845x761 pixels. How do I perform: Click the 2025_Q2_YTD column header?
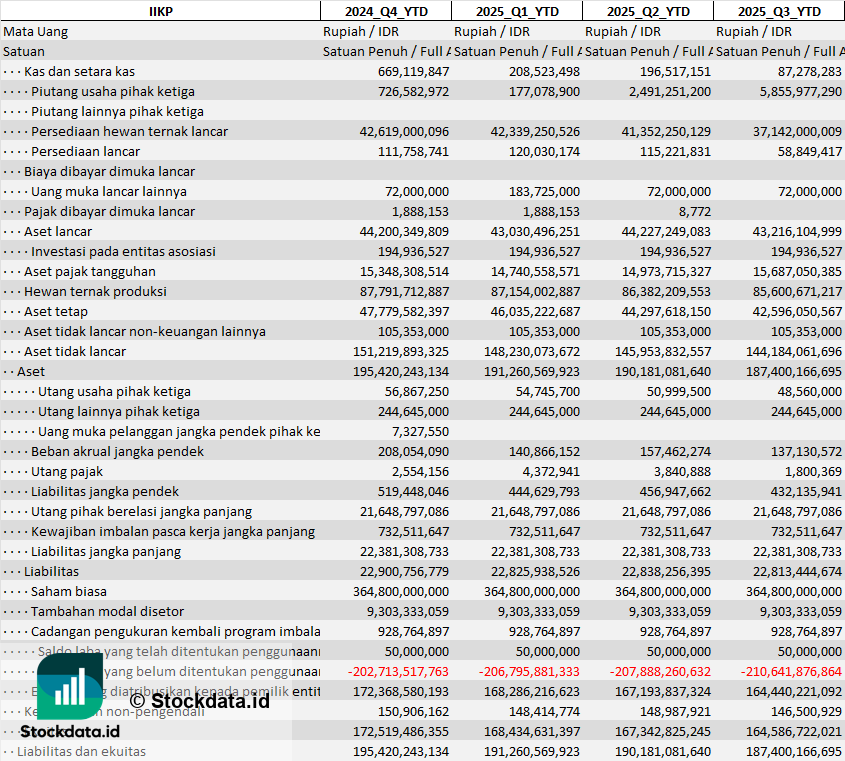pos(647,11)
